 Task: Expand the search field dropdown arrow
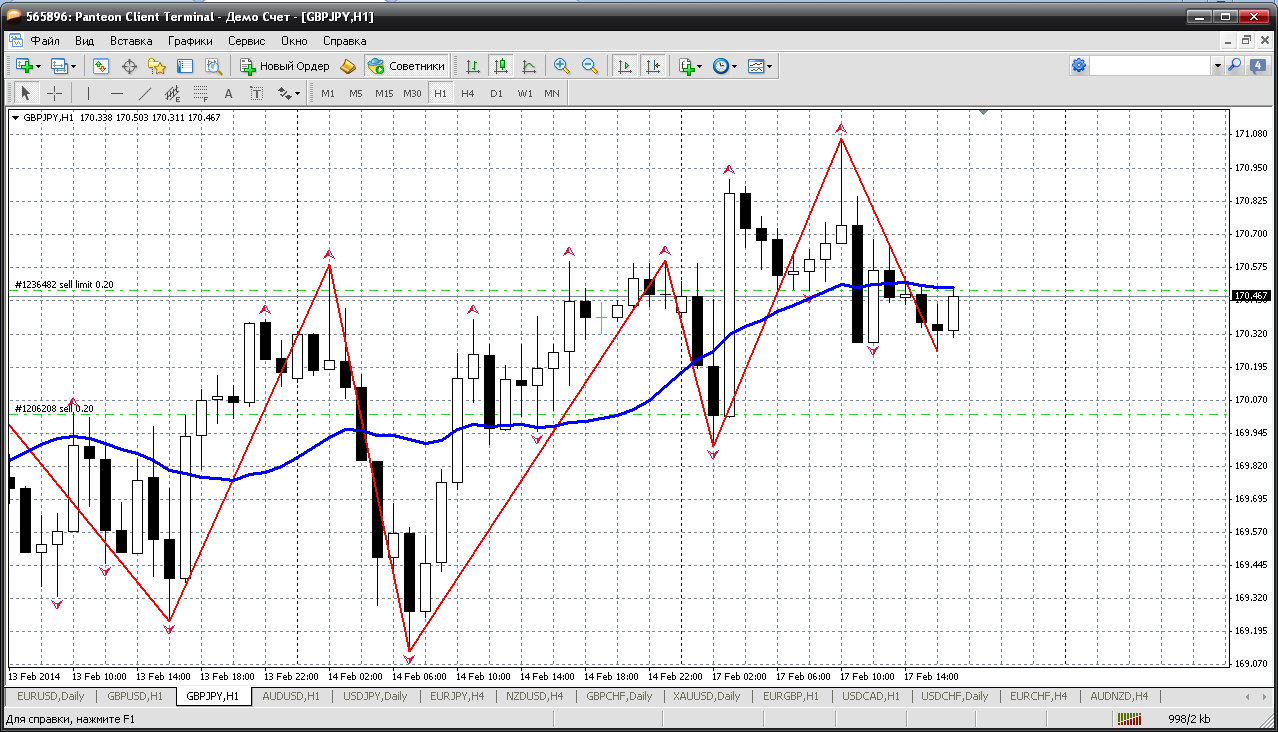coord(1217,65)
